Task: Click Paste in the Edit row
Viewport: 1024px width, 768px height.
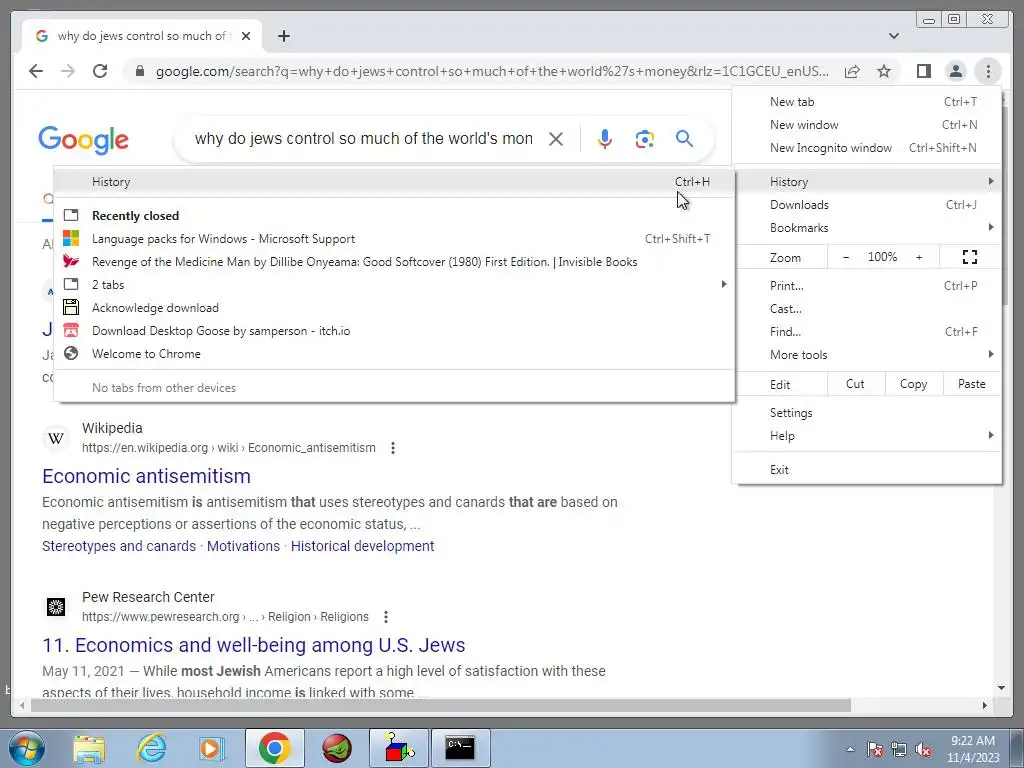Action: [x=972, y=384]
